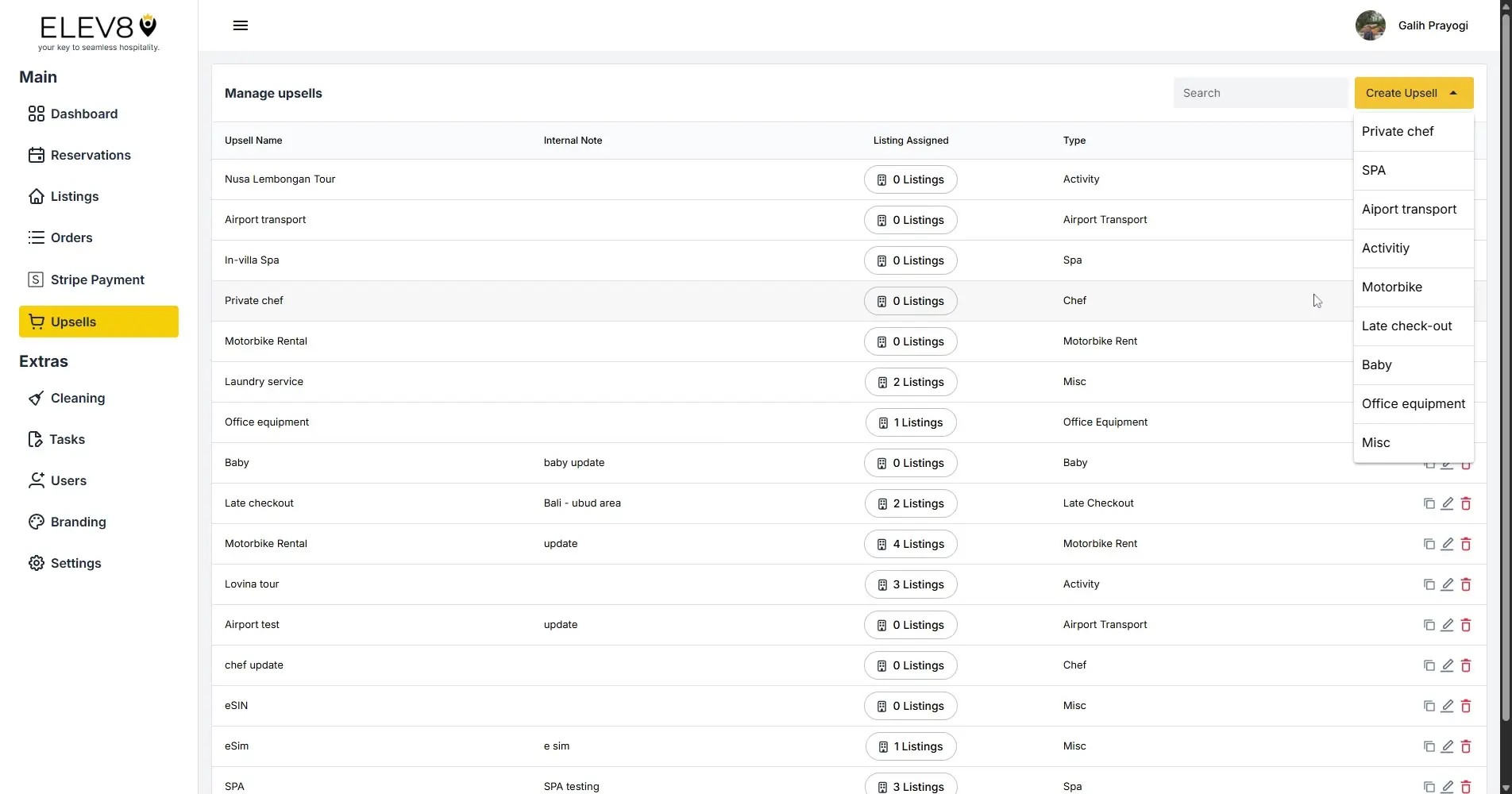Delete the eSIN upsell via trash icon
1512x794 pixels.
click(1466, 706)
